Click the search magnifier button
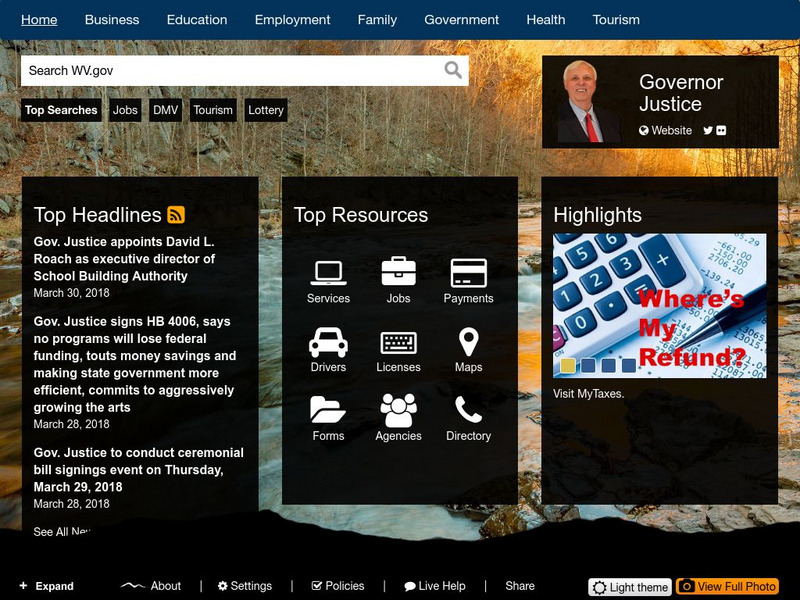This screenshot has height=600, width=800. 450,70
